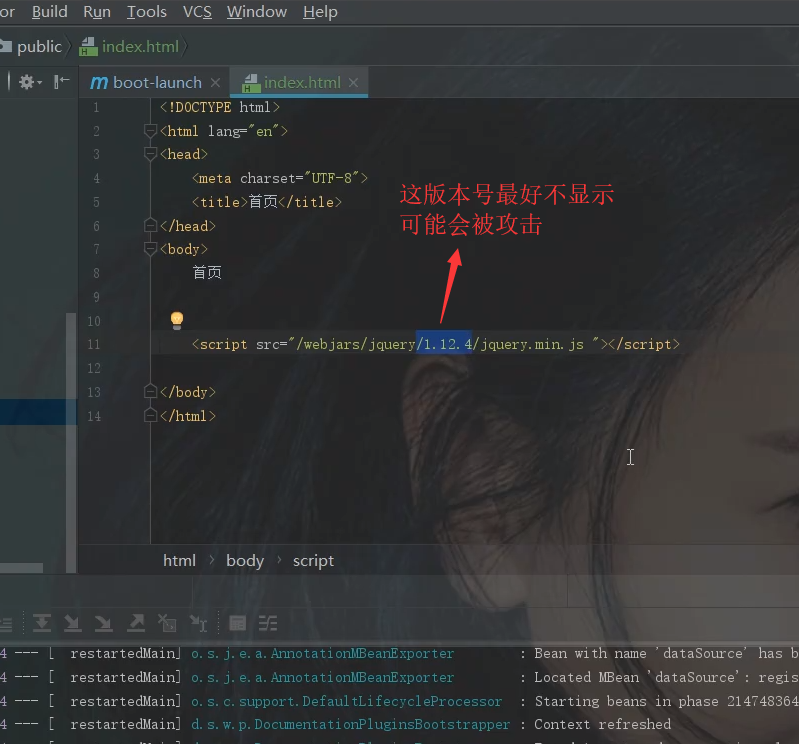Open the Run menu
The image size is (799, 744).
[x=97, y=12]
